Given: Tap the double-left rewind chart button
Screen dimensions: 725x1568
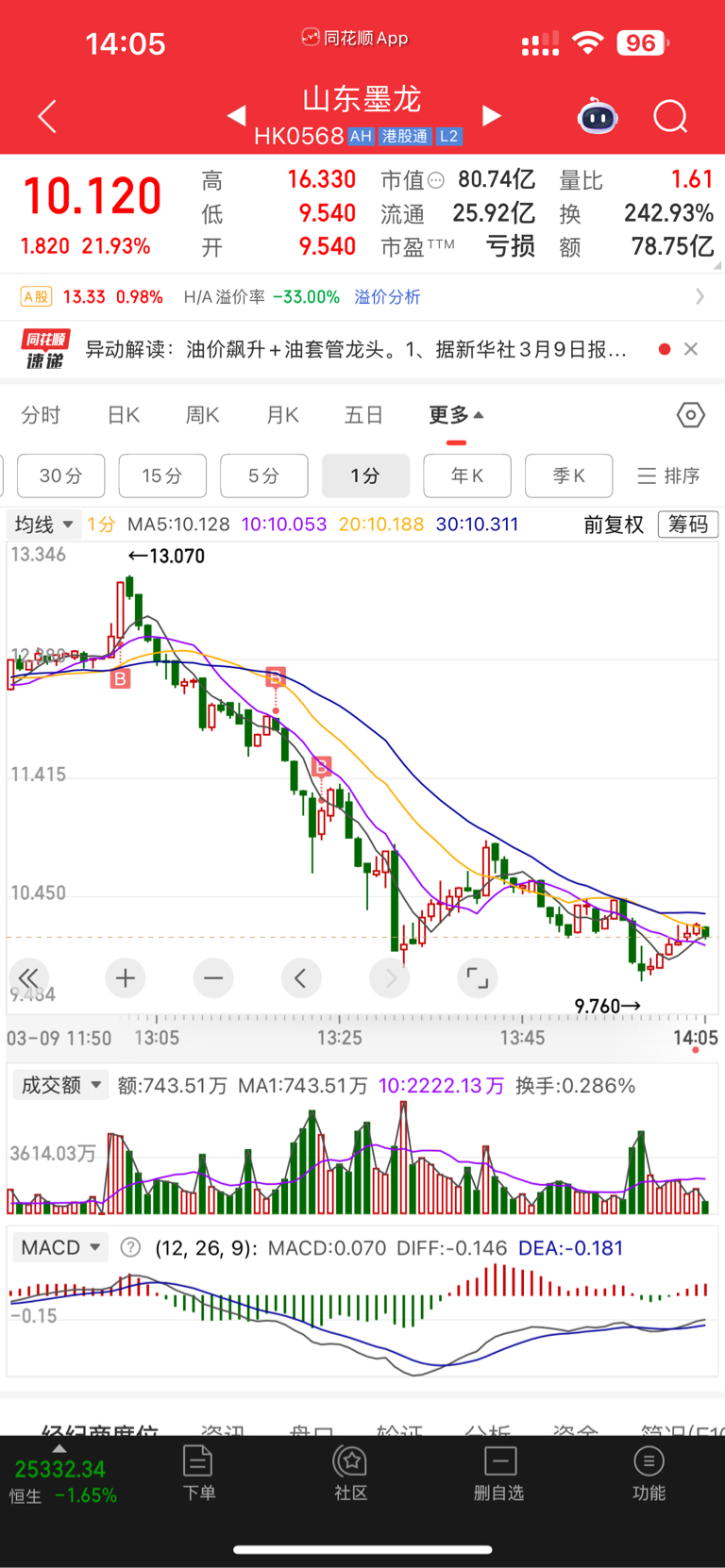Looking at the screenshot, I should (x=28, y=978).
